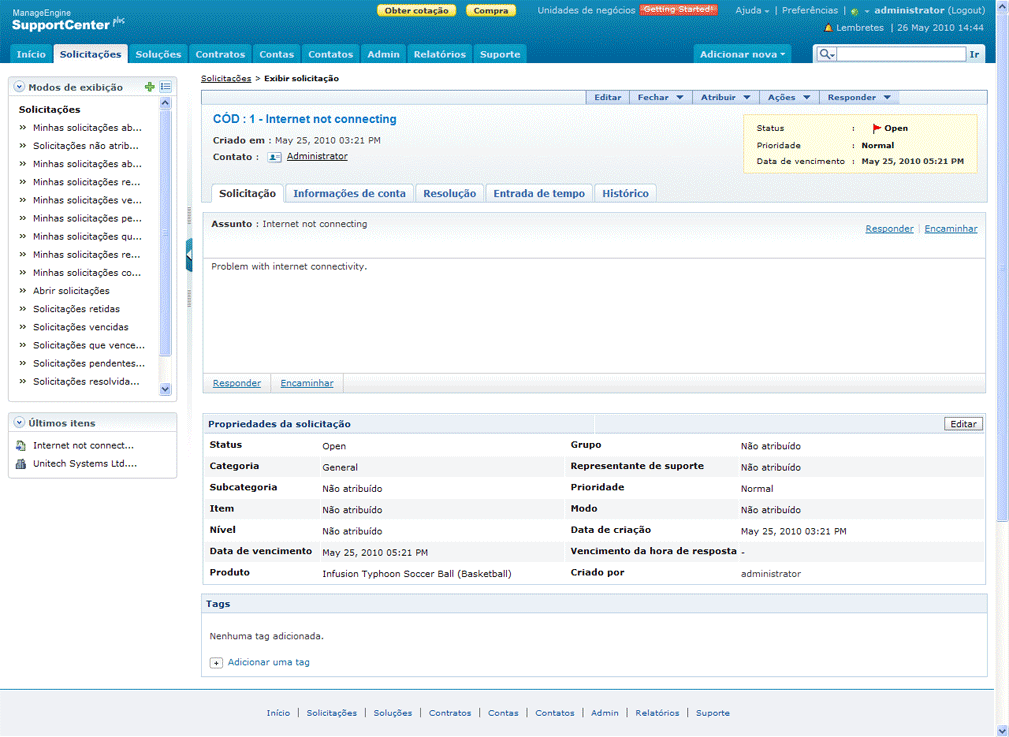Click the Lembretes reminders link
1009x737 pixels.
click(860, 28)
